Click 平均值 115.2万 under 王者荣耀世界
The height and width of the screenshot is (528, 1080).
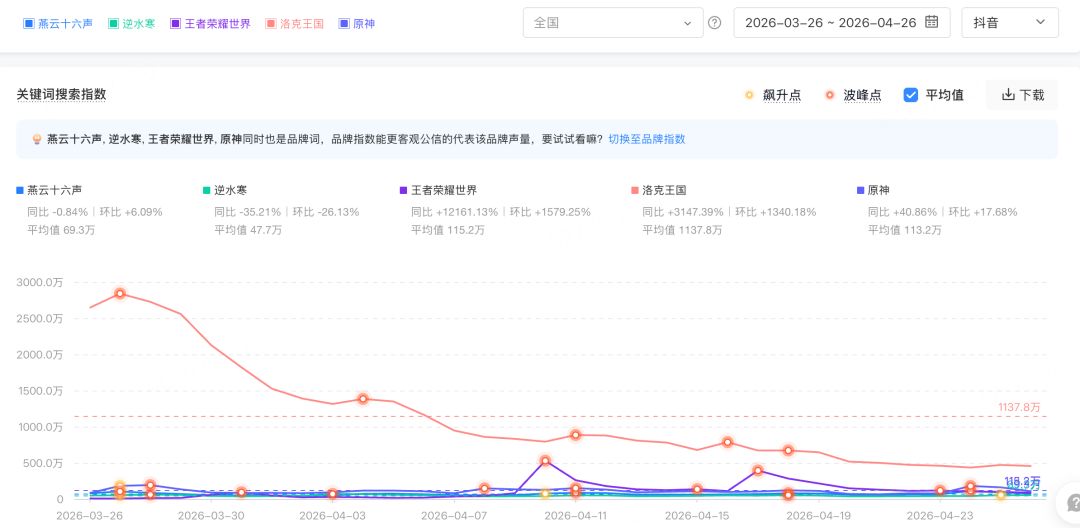pyautogui.click(x=448, y=231)
